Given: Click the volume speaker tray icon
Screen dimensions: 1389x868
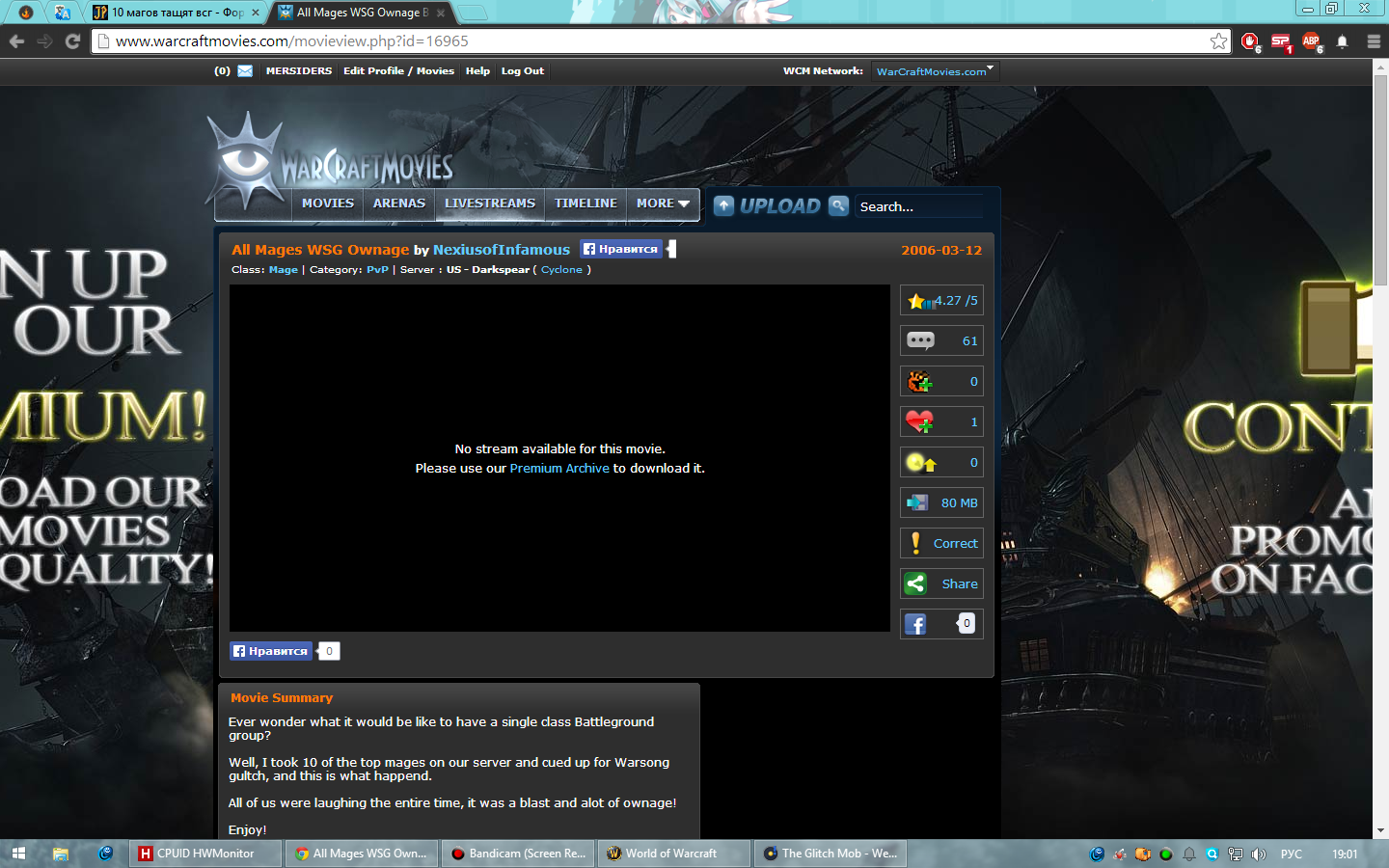Looking at the screenshot, I should click(1259, 854).
